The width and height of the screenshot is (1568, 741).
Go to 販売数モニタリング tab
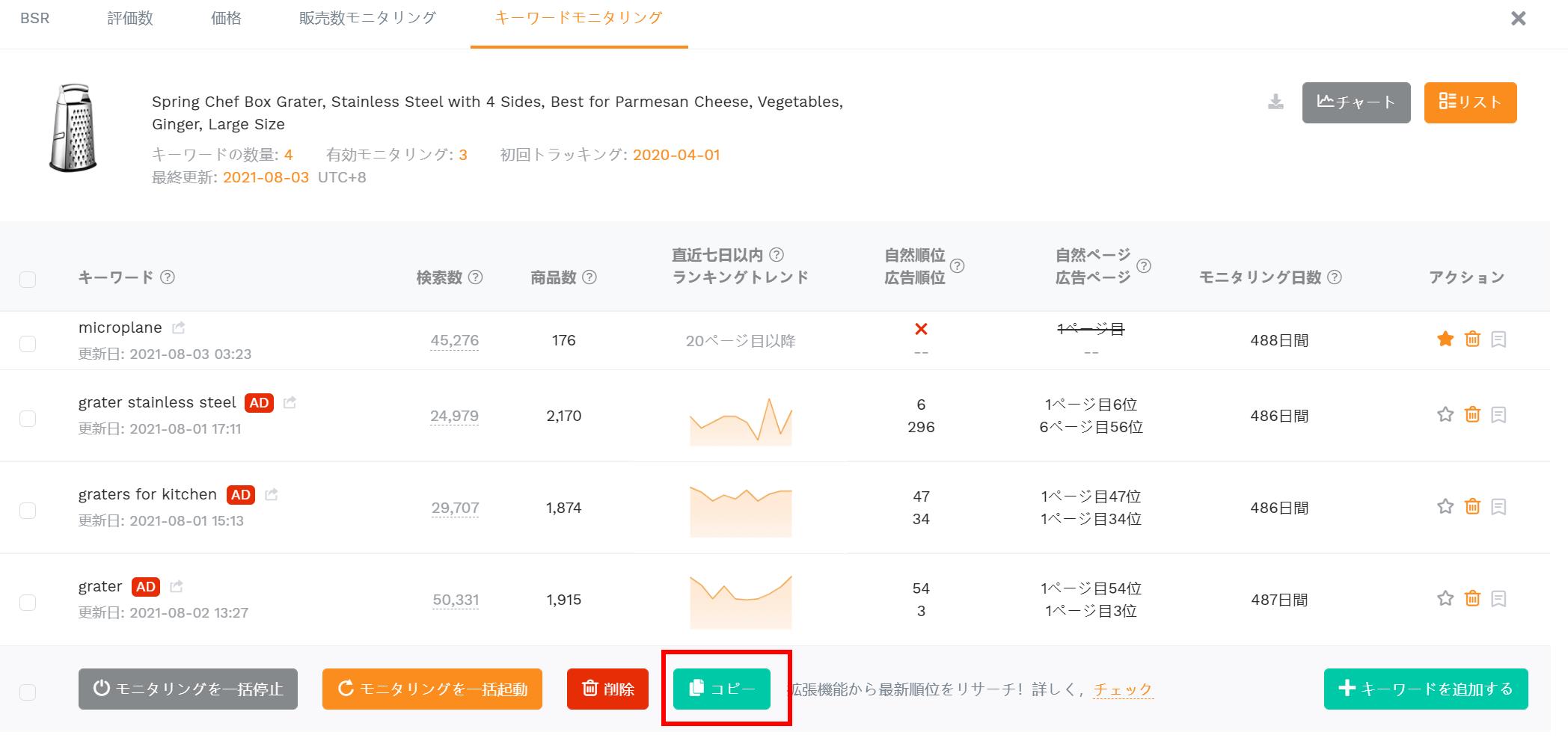367,18
